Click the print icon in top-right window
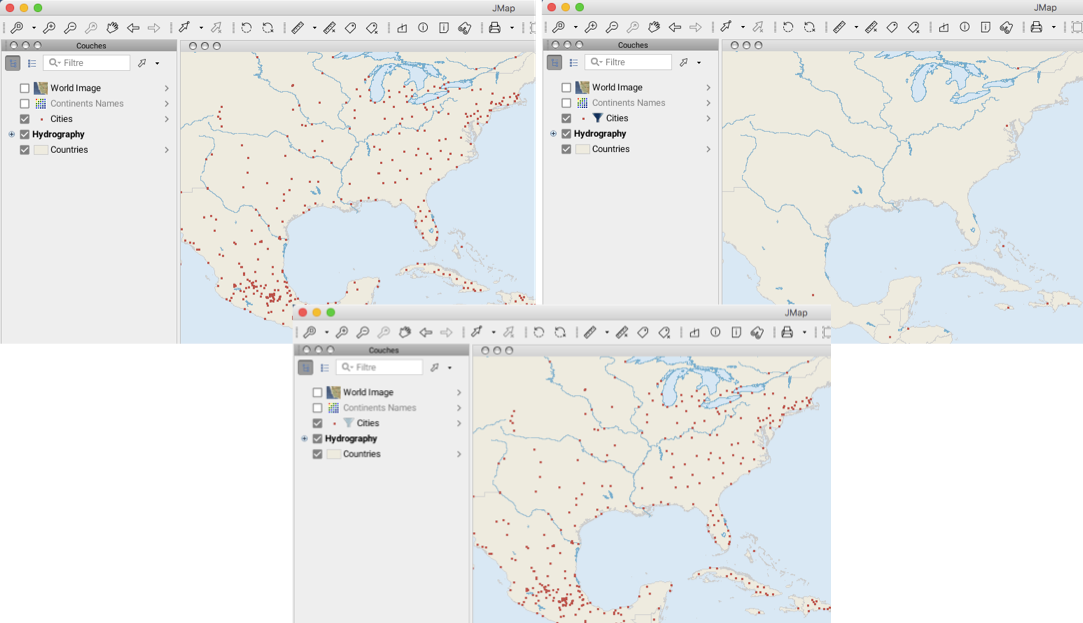 [1036, 28]
